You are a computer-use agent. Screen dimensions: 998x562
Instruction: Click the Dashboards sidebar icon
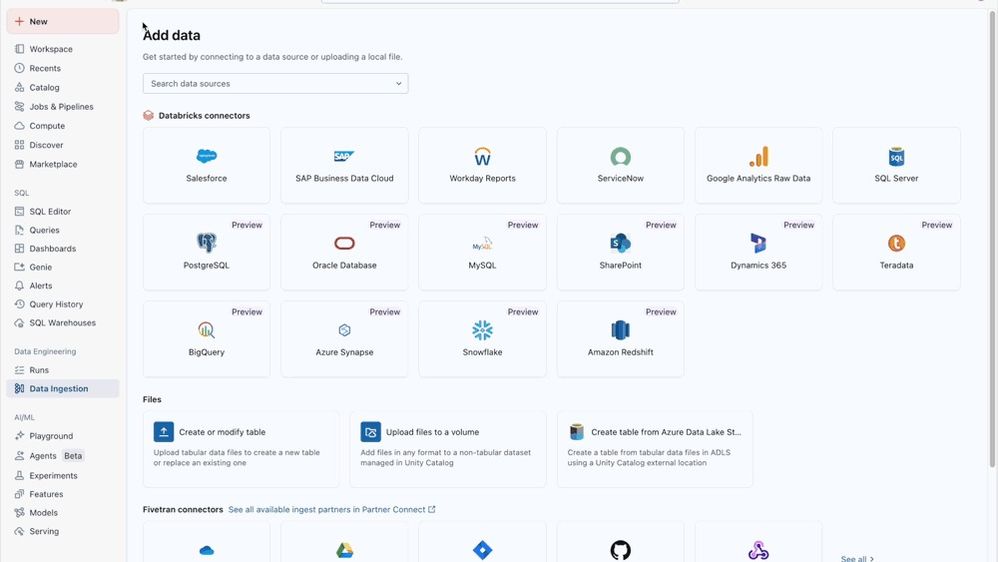pyautogui.click(x=19, y=248)
